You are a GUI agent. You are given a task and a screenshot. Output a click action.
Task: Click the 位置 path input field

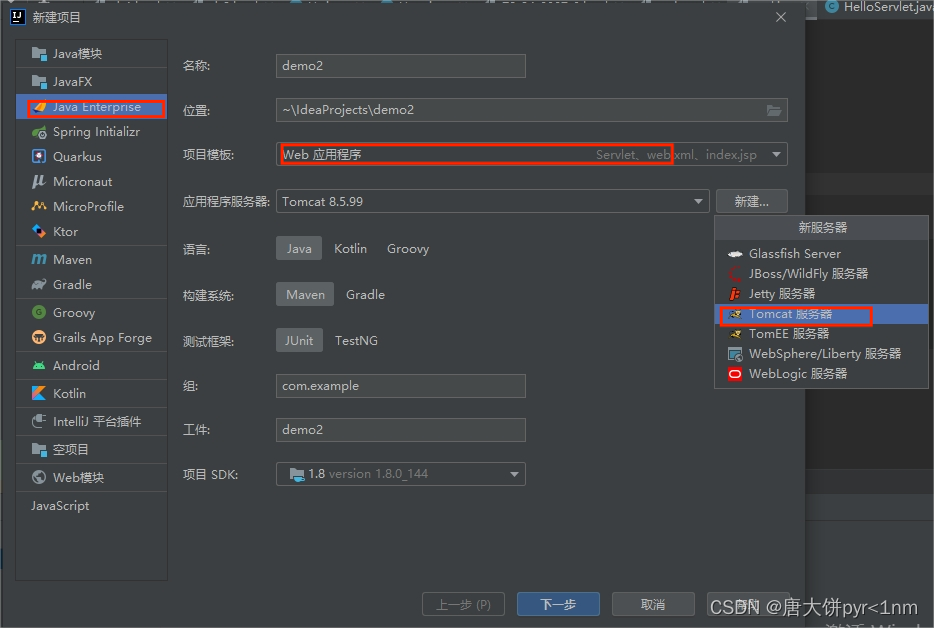click(x=532, y=110)
